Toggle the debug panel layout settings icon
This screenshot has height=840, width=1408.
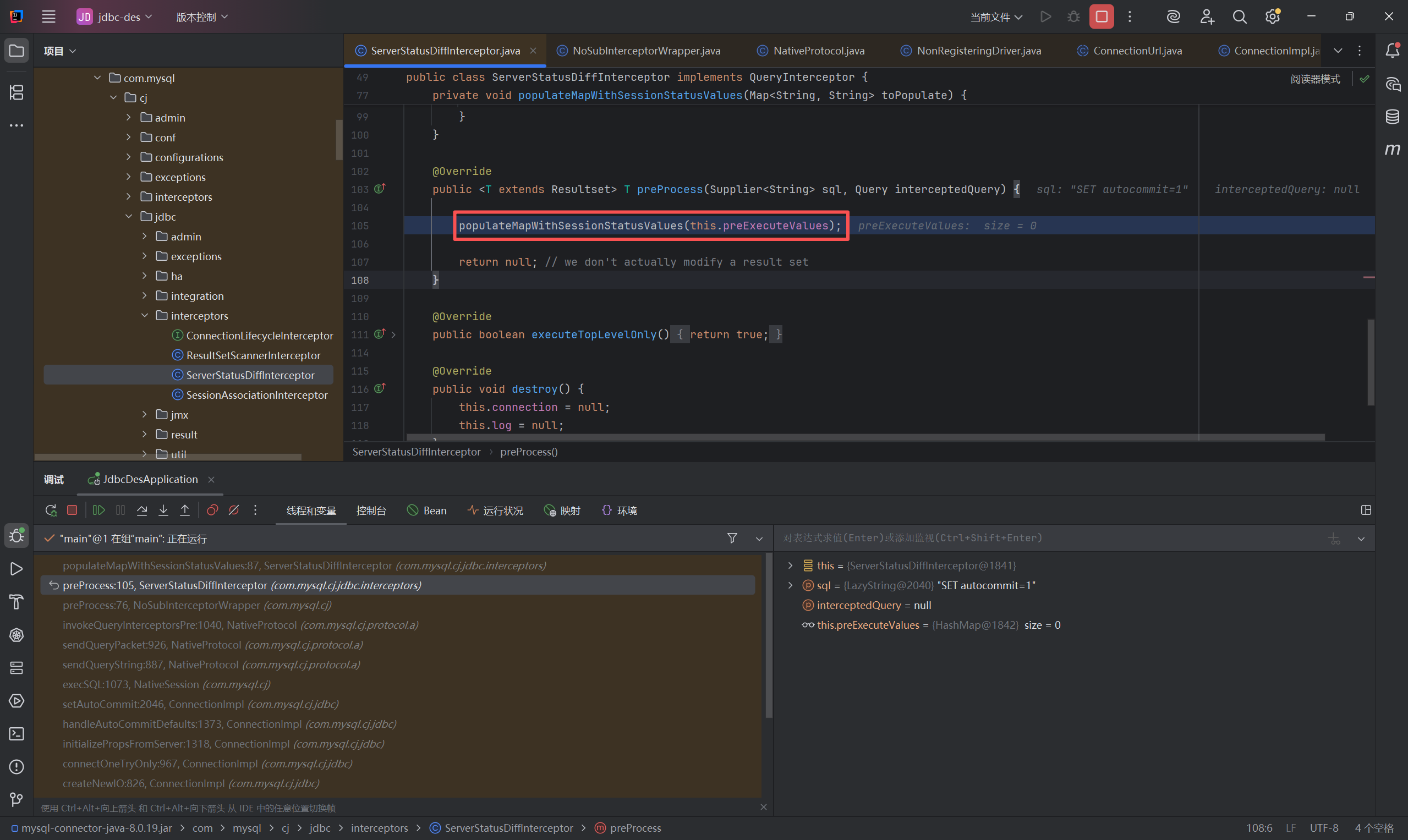(1366, 510)
